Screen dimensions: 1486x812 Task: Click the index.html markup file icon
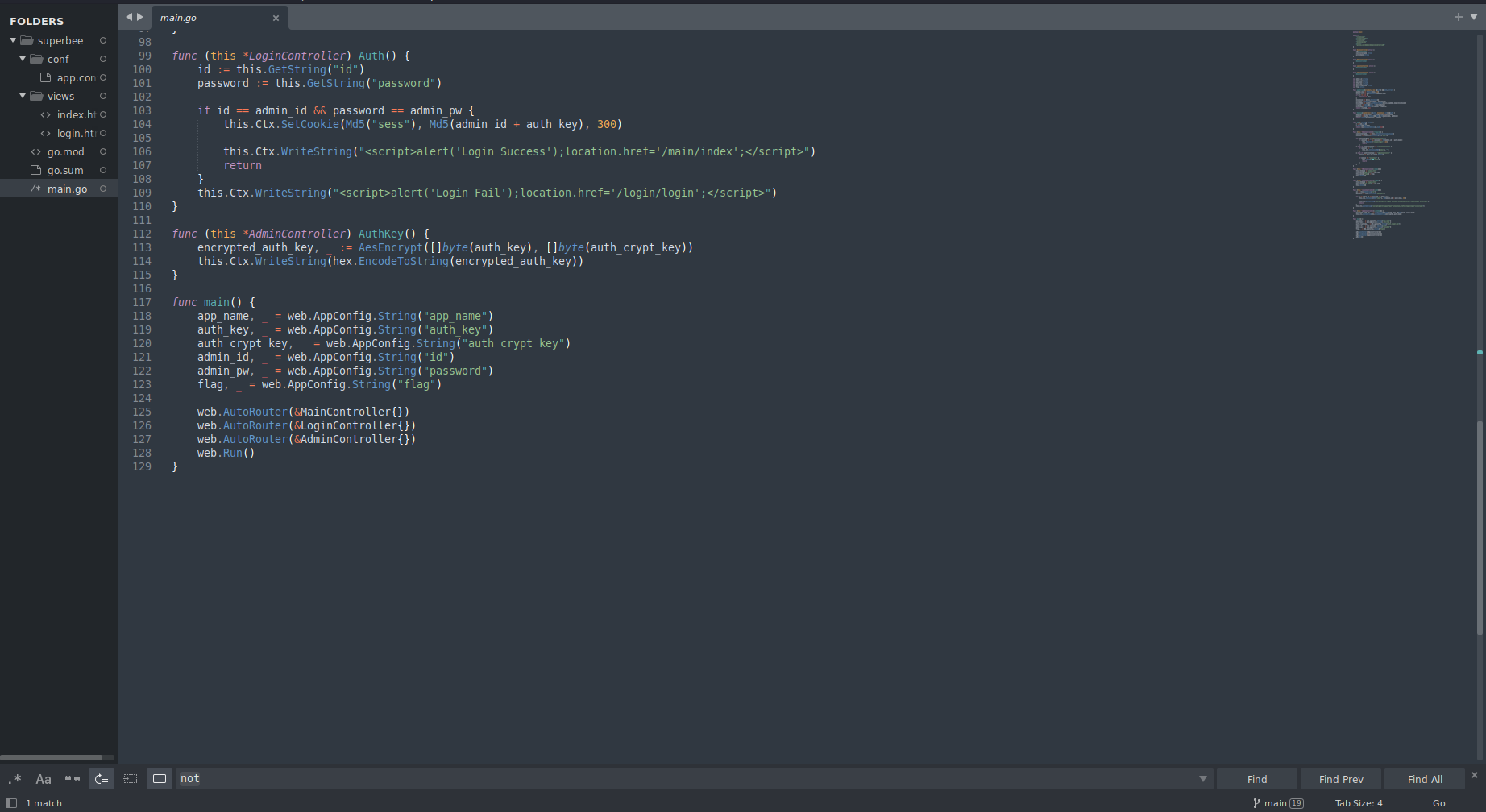[x=46, y=114]
